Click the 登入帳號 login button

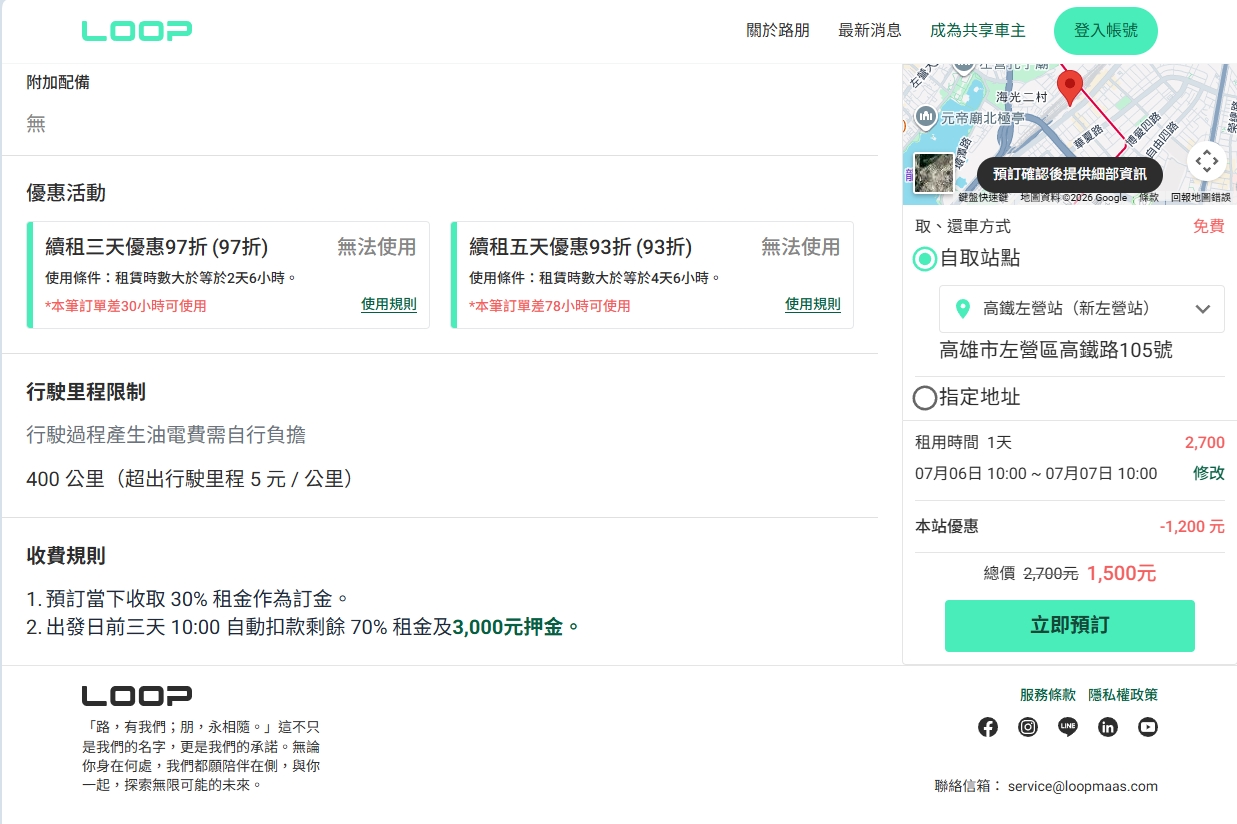1106,31
